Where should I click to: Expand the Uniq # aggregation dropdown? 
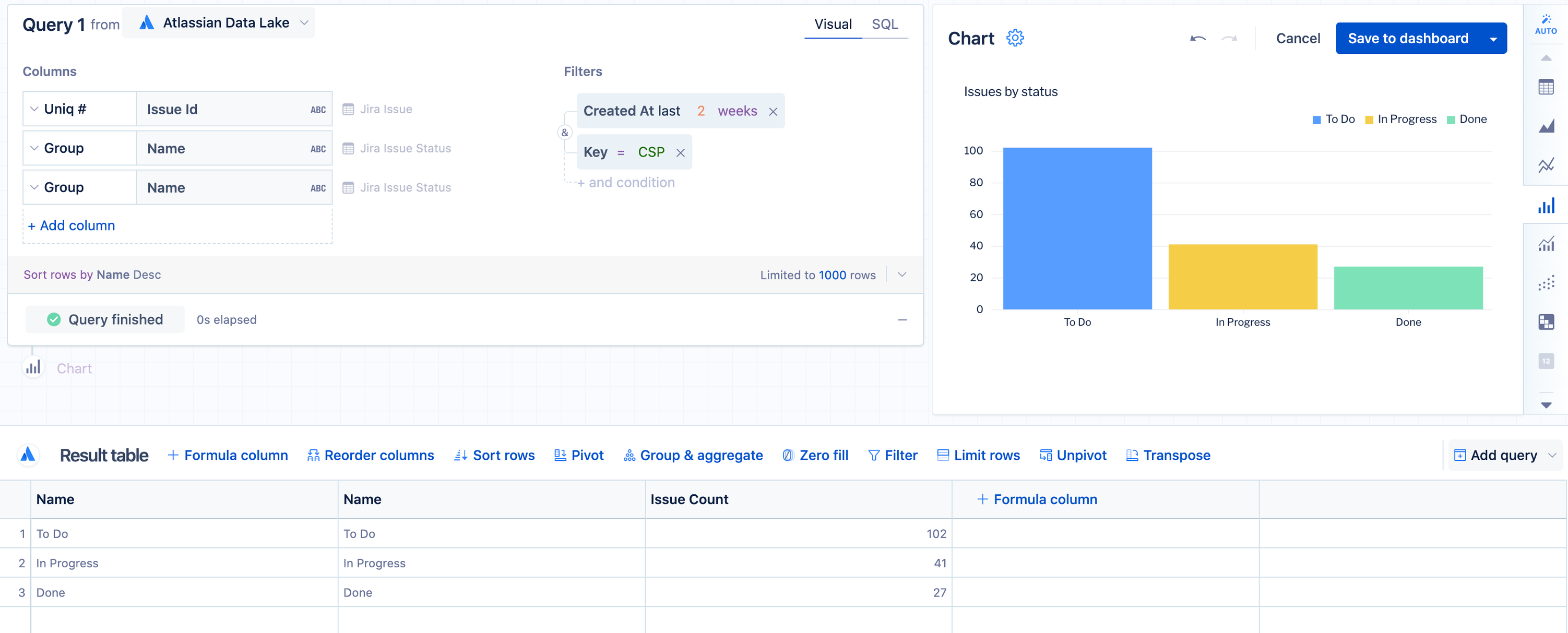coord(34,109)
